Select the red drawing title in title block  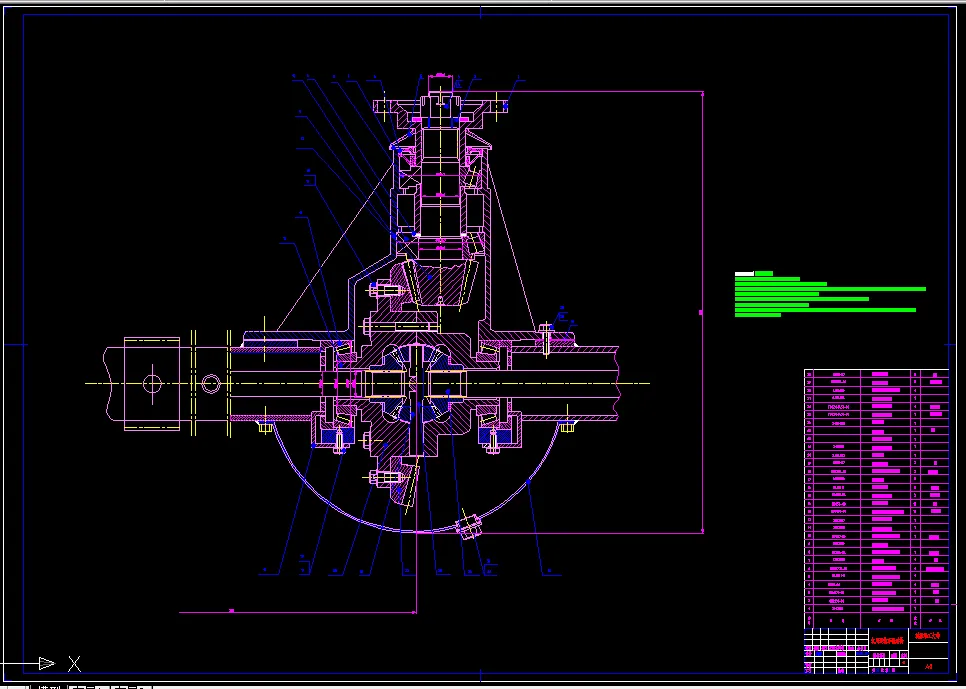[888, 640]
